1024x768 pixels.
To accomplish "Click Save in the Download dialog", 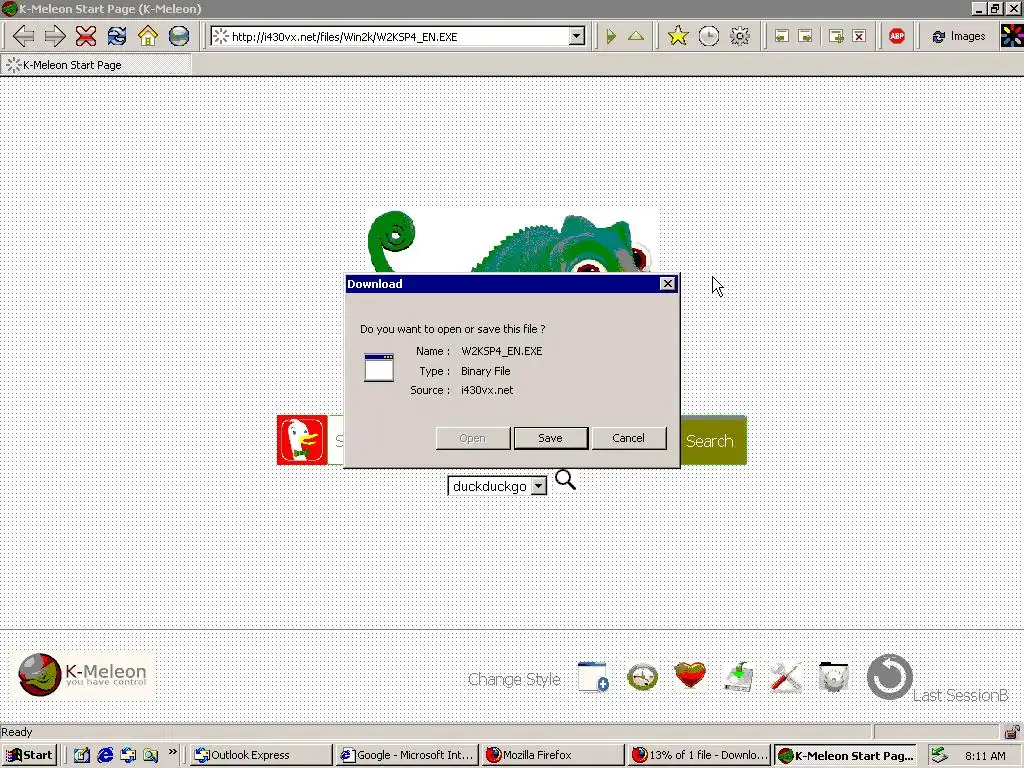I will coord(551,438).
